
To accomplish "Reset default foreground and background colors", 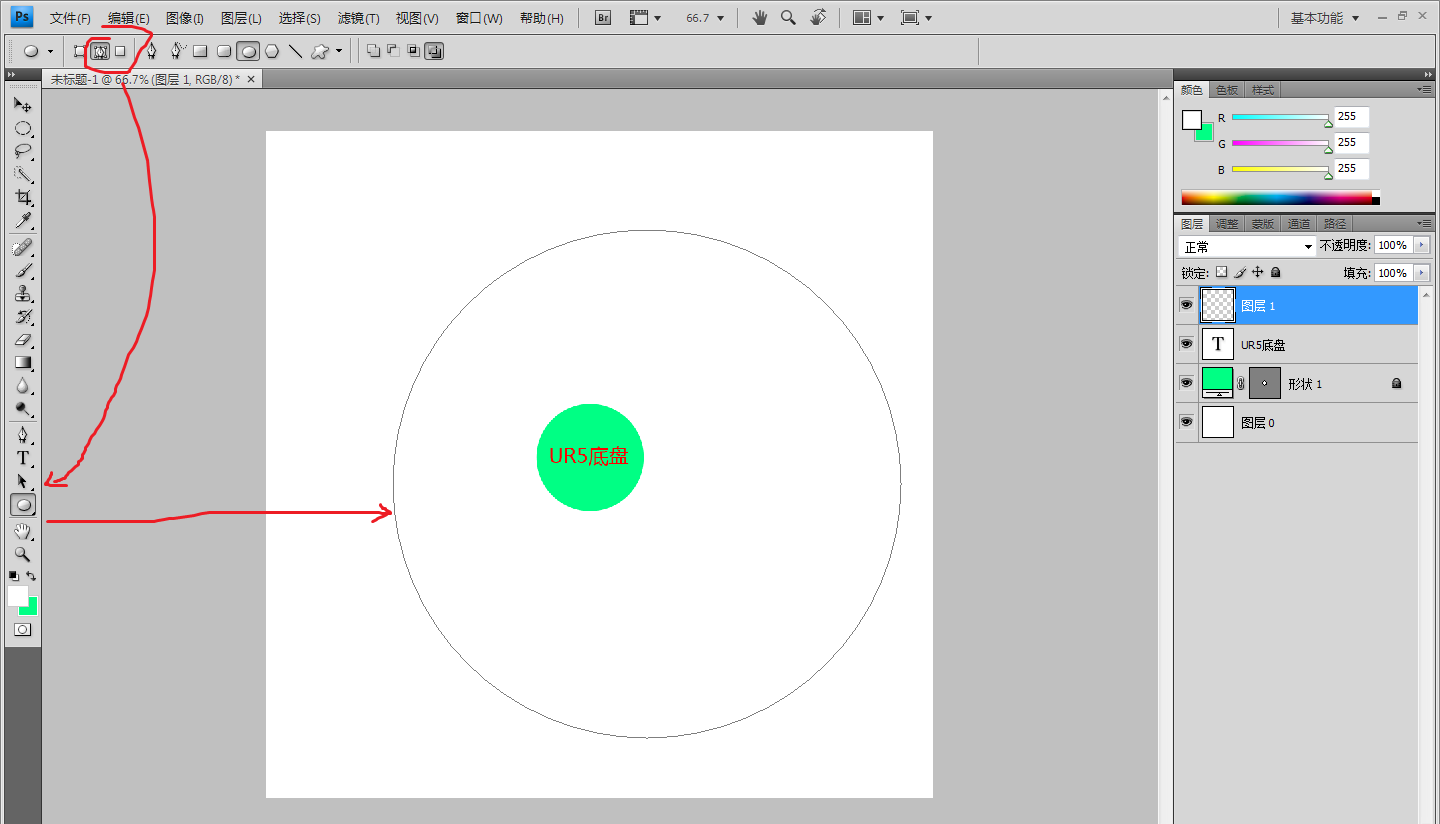I will click(x=14, y=576).
